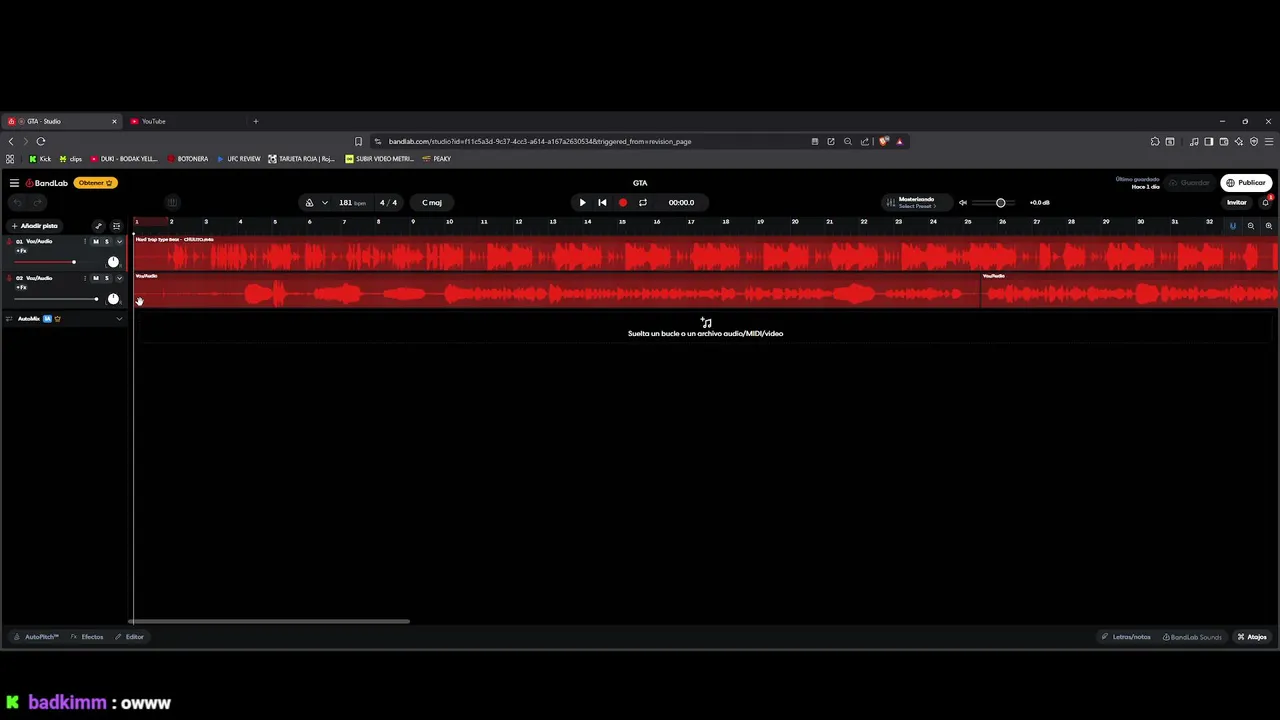
Task: Toggle snap-to-grid magnet icon
Action: pyautogui.click(x=1232, y=226)
